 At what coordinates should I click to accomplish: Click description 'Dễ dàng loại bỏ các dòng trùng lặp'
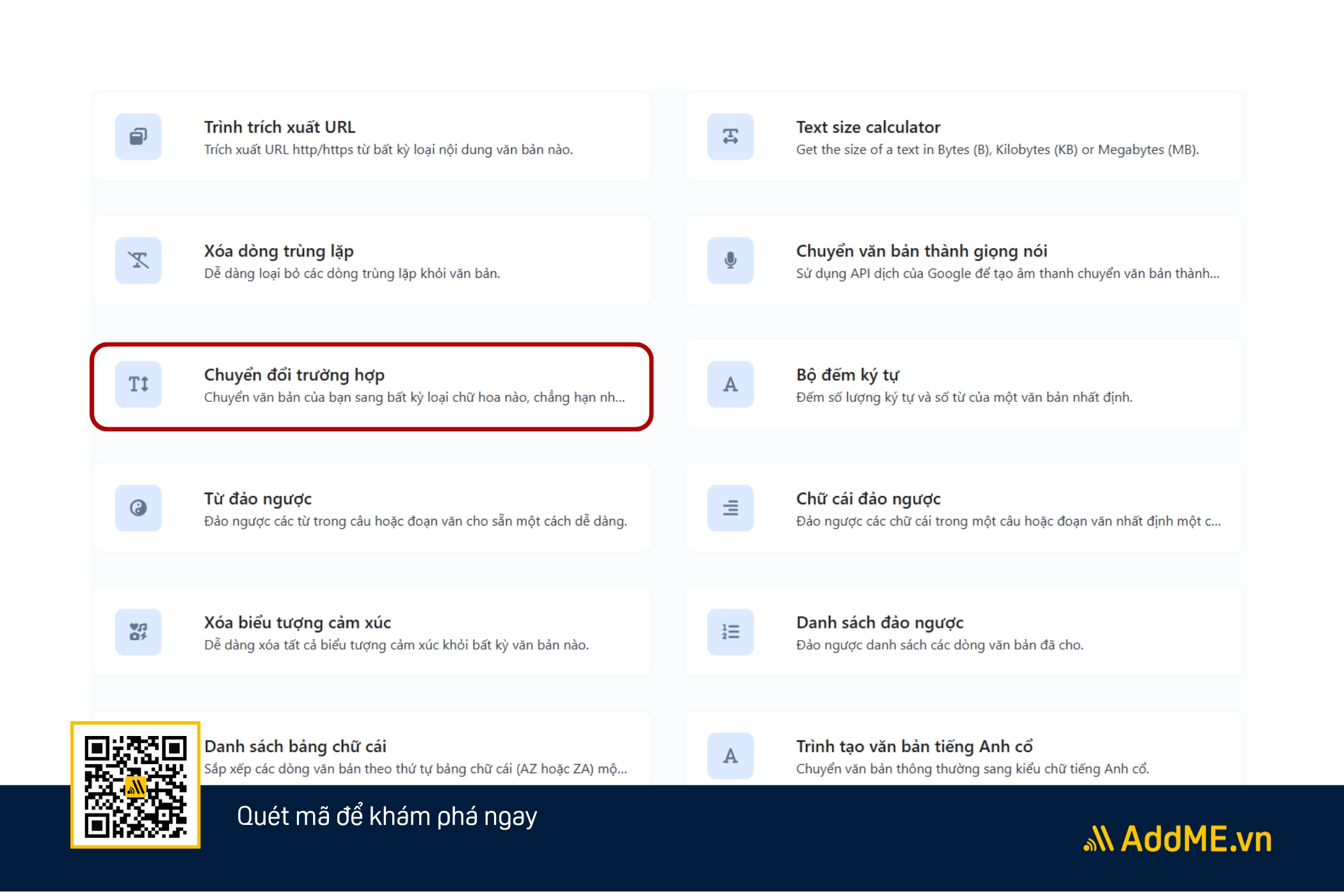tap(352, 274)
